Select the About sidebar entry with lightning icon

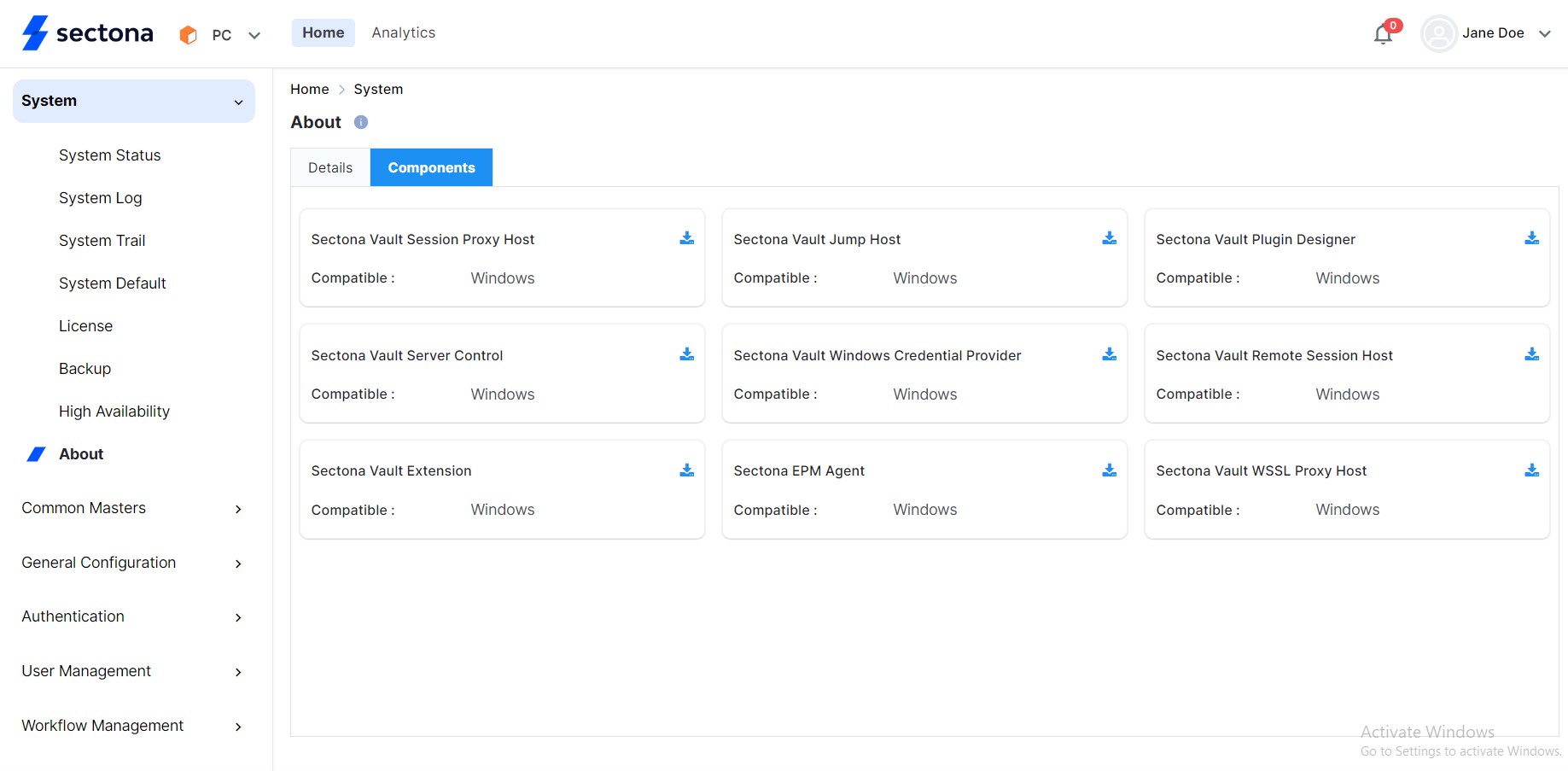(x=81, y=453)
